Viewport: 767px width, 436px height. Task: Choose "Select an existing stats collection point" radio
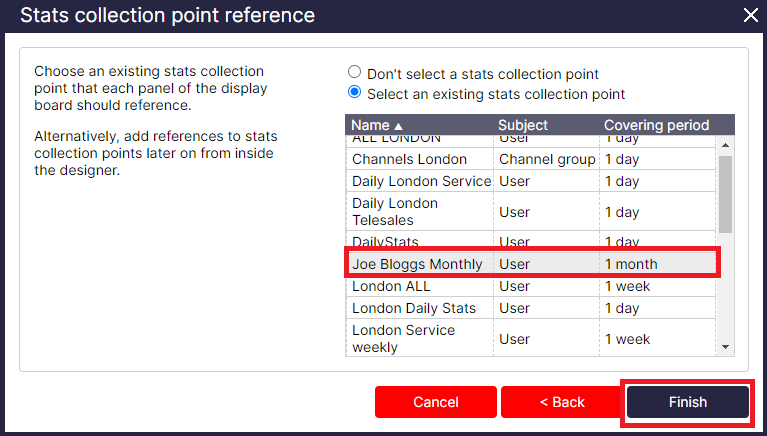coord(354,93)
